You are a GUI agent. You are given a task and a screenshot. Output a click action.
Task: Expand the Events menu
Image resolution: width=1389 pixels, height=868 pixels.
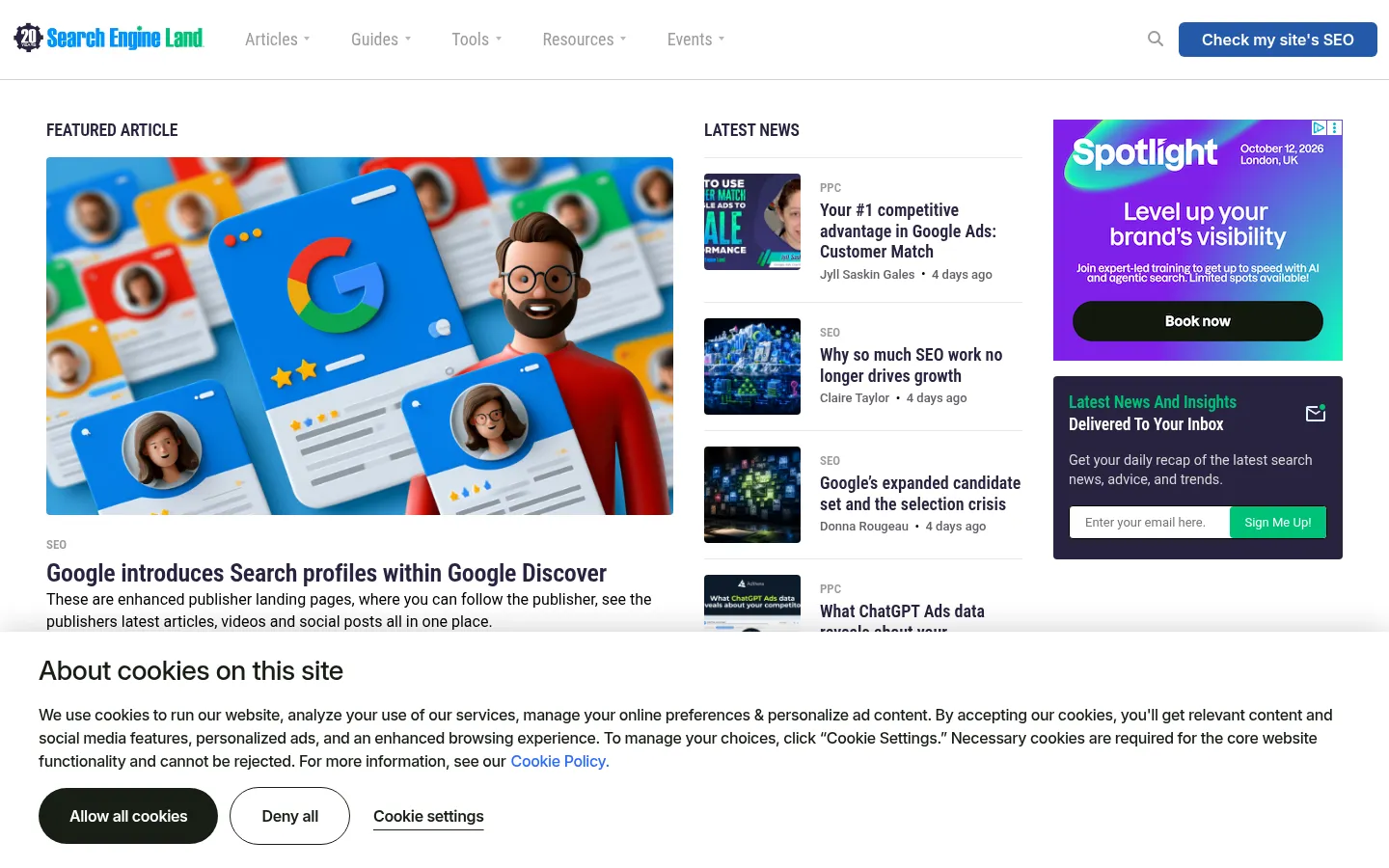[695, 40]
